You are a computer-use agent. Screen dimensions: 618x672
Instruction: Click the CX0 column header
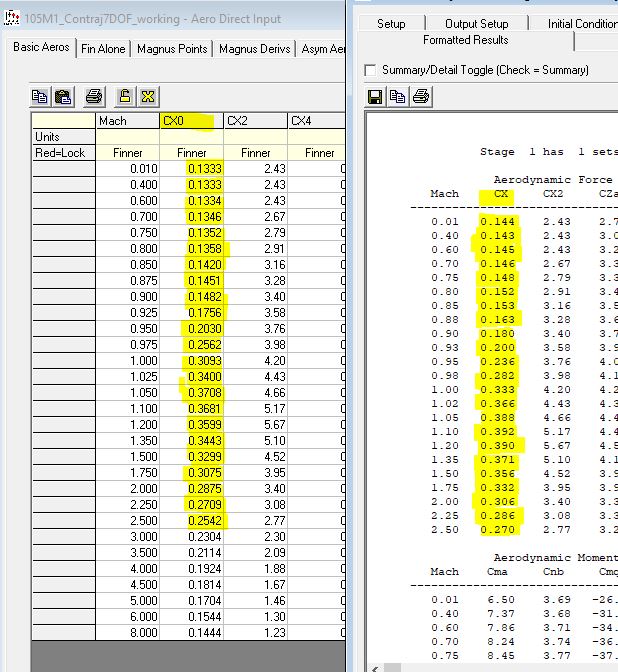tap(191, 121)
